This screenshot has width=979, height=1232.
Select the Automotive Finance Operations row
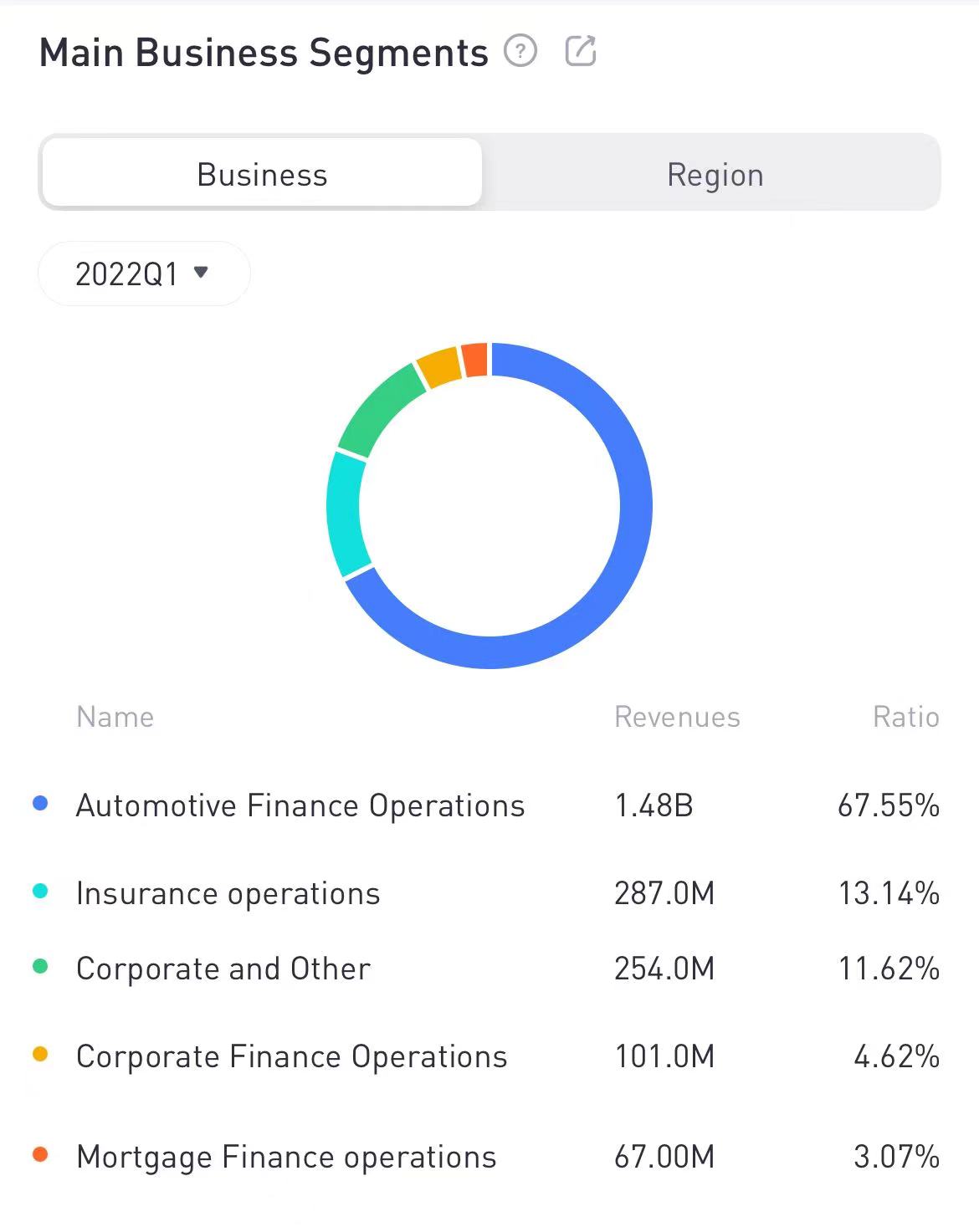click(x=300, y=805)
